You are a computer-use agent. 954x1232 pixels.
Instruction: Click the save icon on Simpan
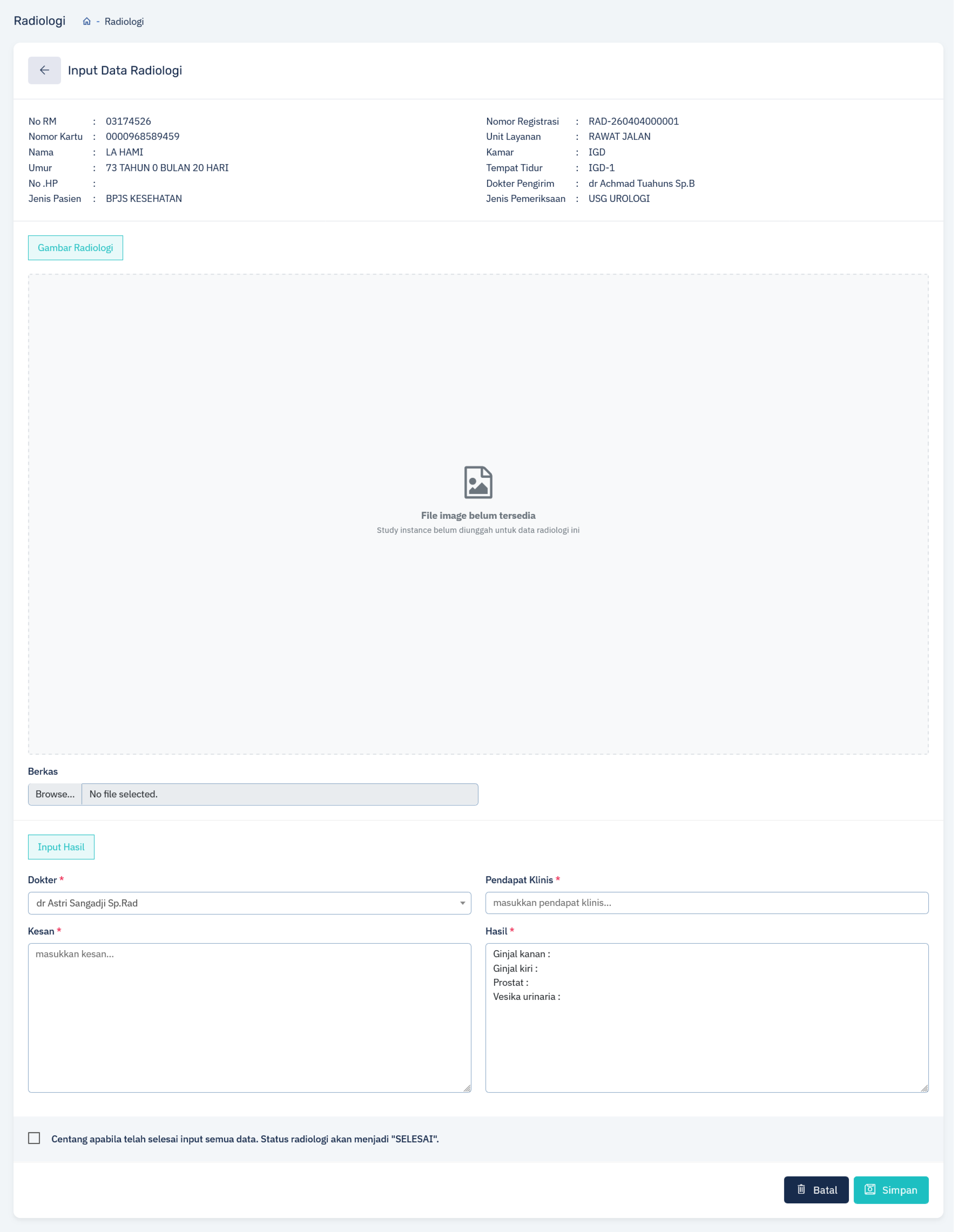870,1190
